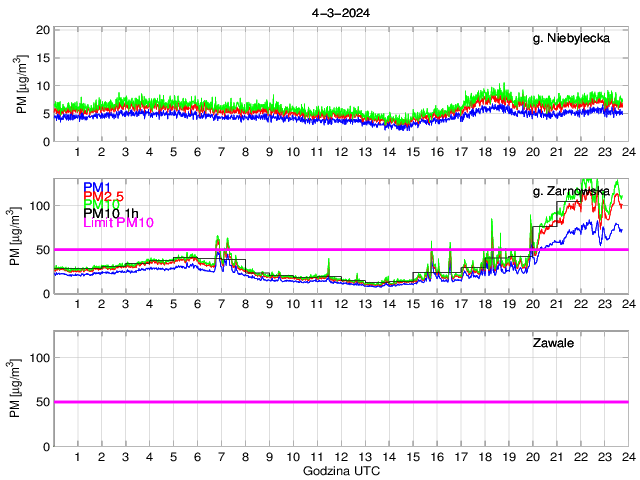Image resolution: width=640 pixels, height=480 pixels.
Task: Click the 10 tick on Niebylecka y-axis
Action: 43,86
